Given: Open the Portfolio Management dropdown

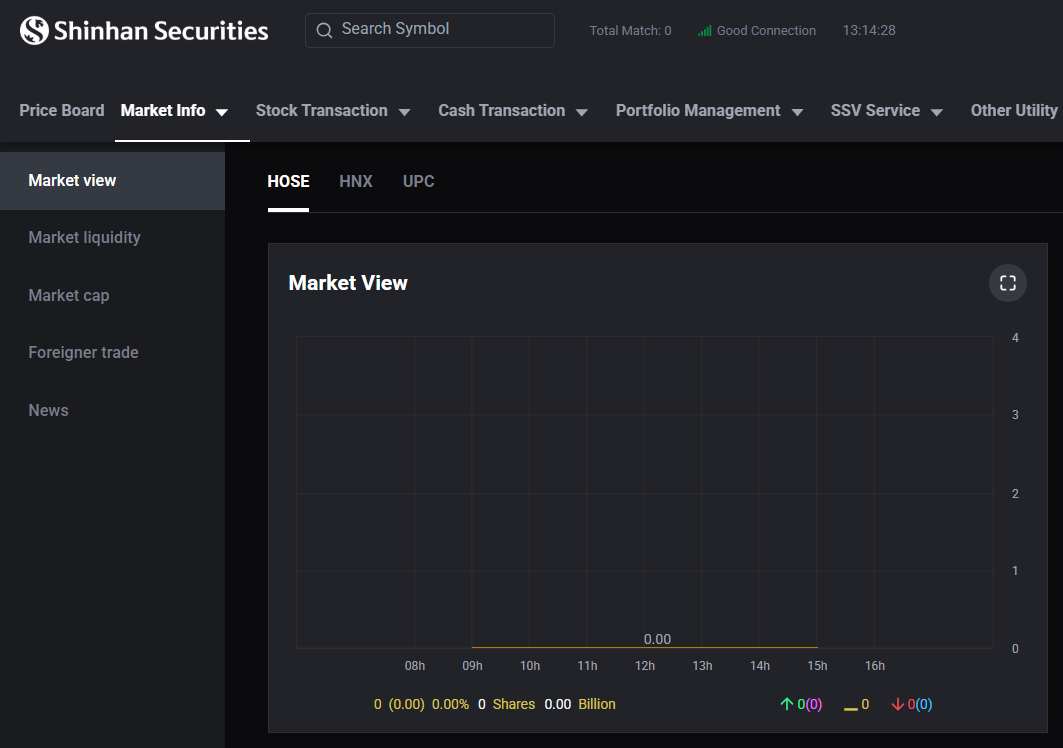Looking at the screenshot, I should click(x=709, y=111).
